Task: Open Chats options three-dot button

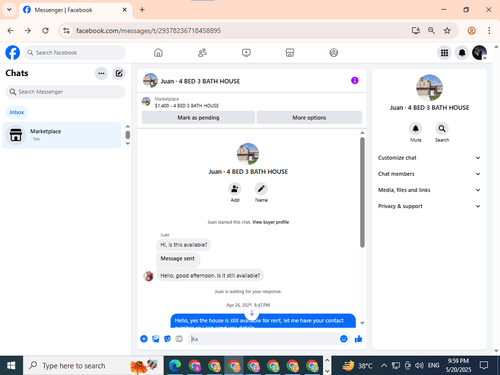Action: click(101, 73)
